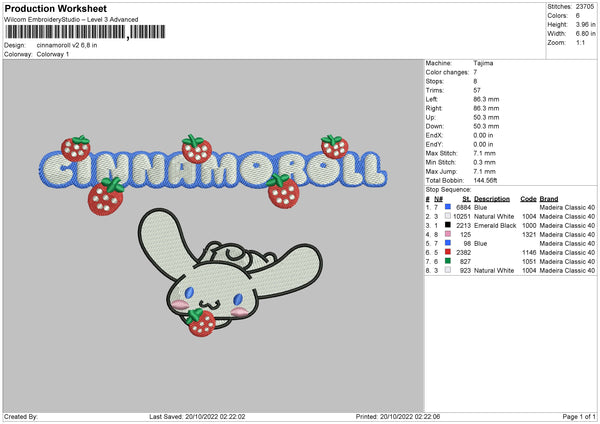Viewport: 600px width, 424px height.
Task: Pick the Emerald Black color swatch
Action: pyautogui.click(x=449, y=225)
